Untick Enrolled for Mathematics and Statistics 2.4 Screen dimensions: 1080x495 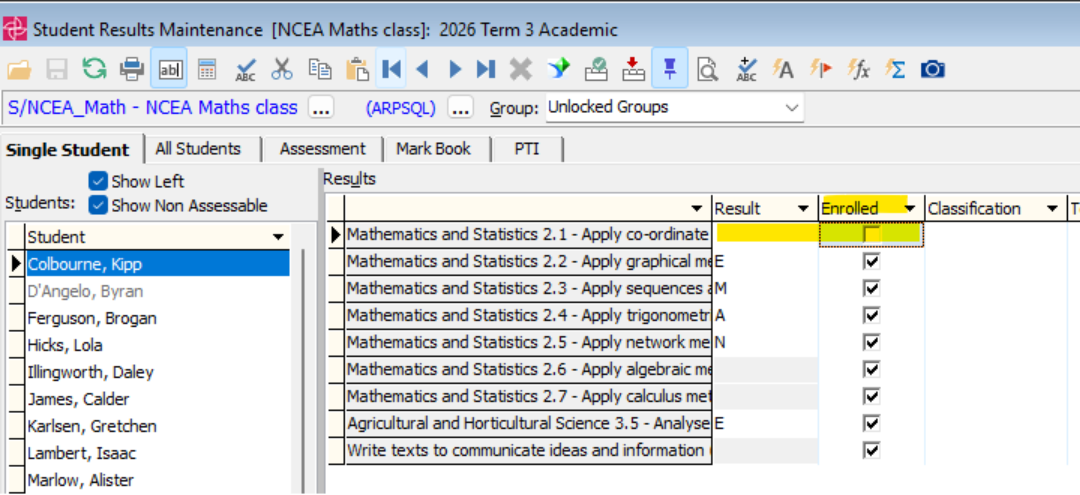click(872, 315)
